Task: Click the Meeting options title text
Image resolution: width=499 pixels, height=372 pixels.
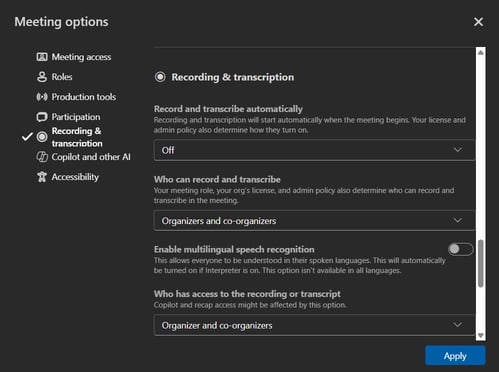Action: pyautogui.click(x=61, y=22)
